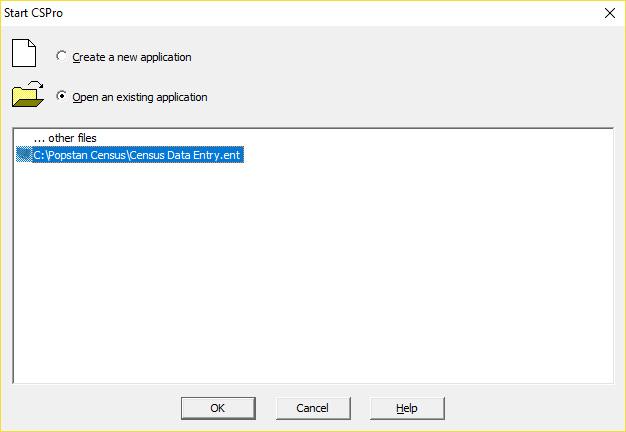Choose the "... other files" list entry
The image size is (626, 432).
65,138
